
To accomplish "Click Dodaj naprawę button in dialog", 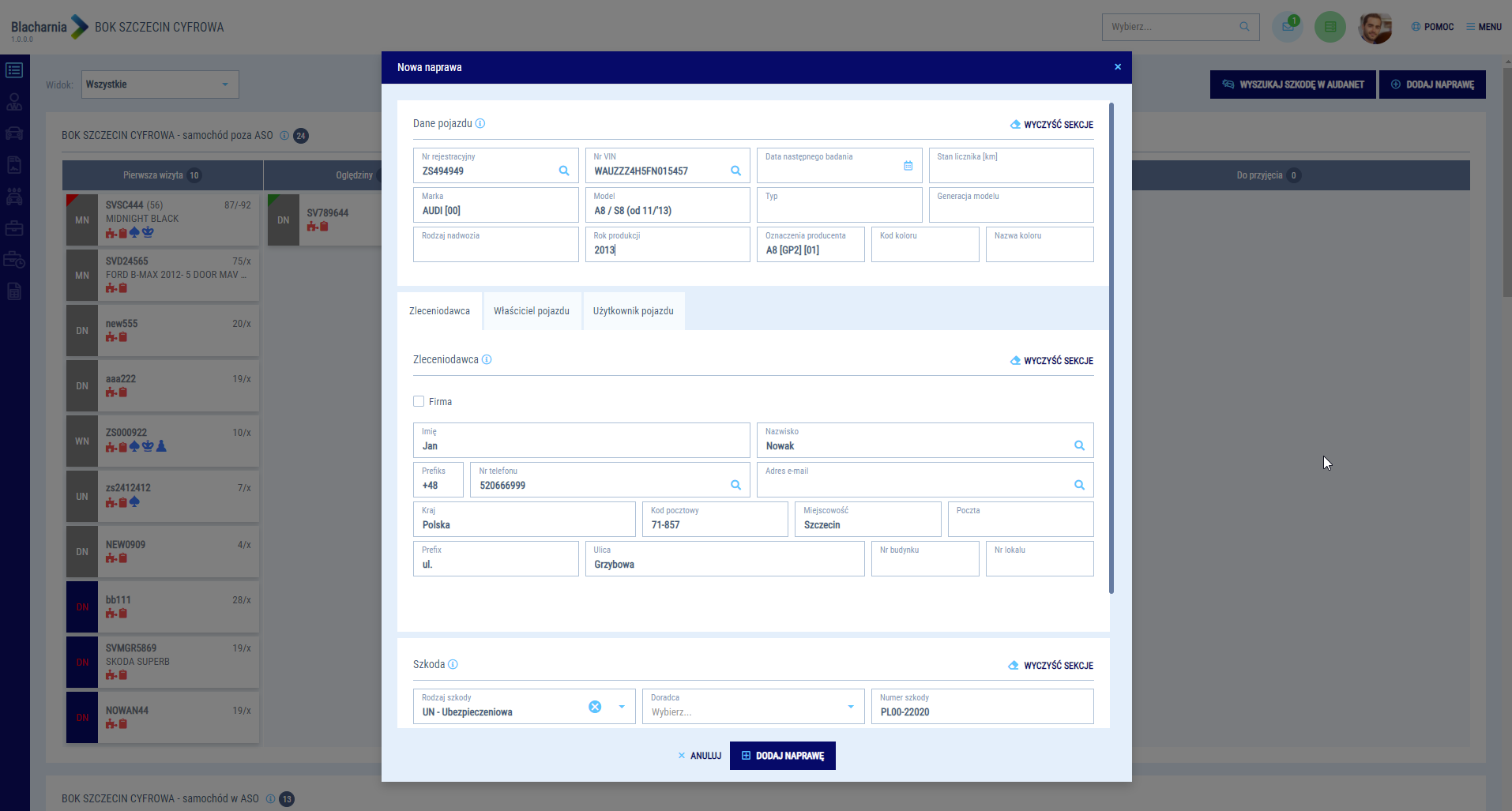I will (x=782, y=756).
